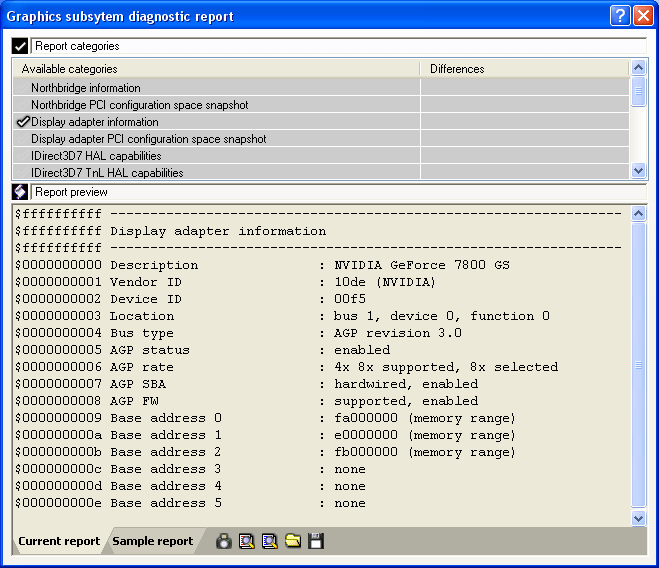The width and height of the screenshot is (659, 568).
Task: Click the Available categories column header
Action: pos(216,69)
